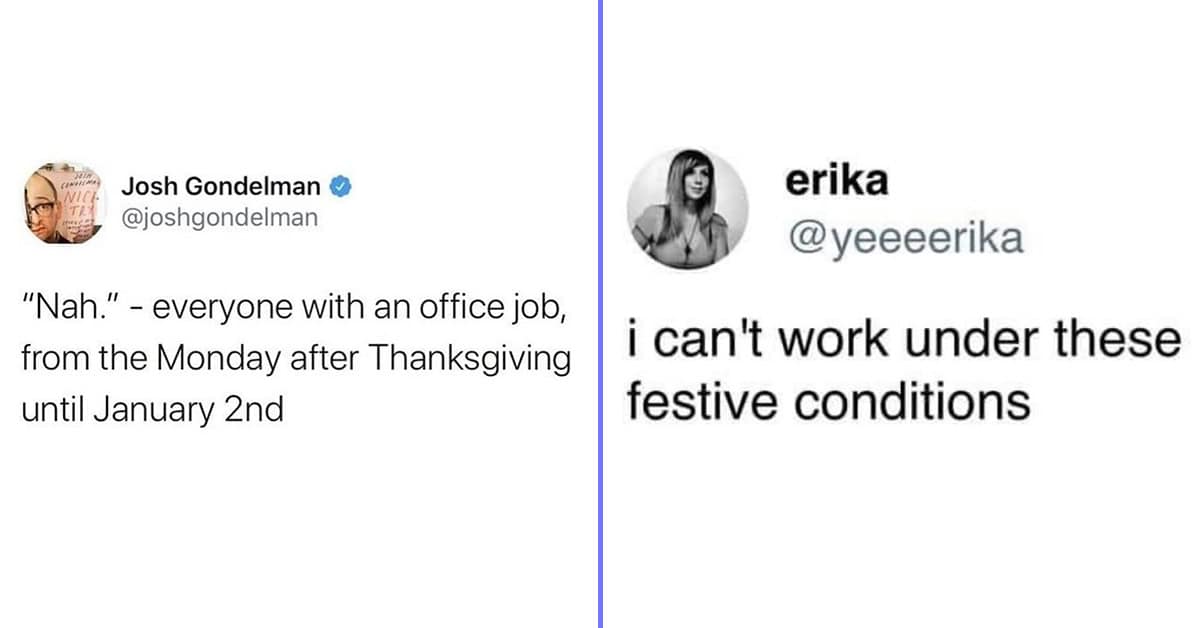
Task: Click the blue verified badge beside Josh Gondelman
Action: (x=340, y=187)
